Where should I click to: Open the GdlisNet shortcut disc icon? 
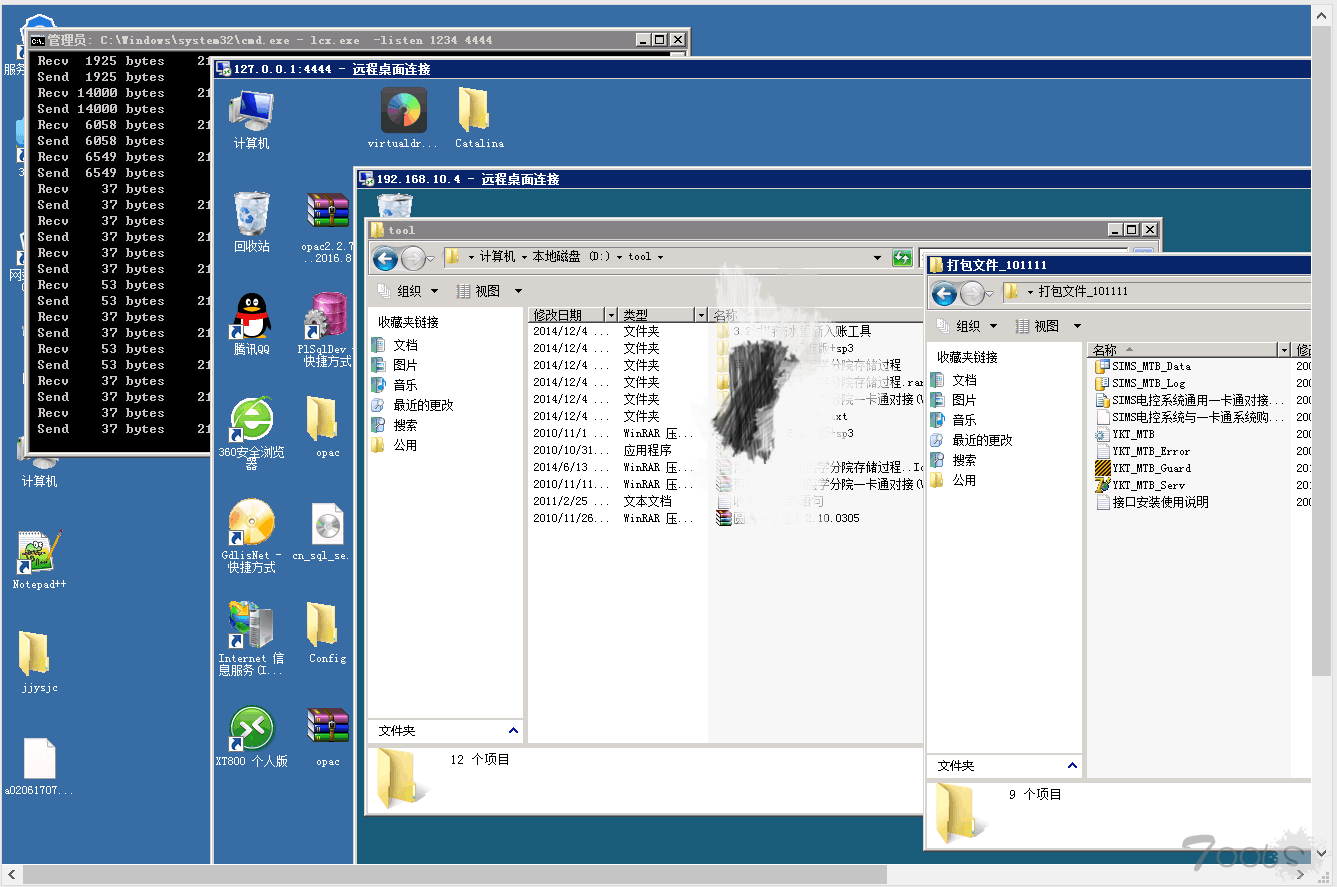(251, 536)
